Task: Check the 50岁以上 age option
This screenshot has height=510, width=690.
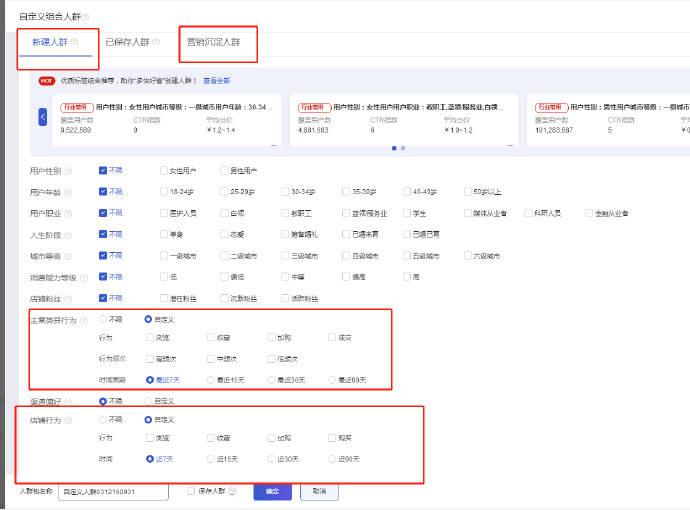Action: [468, 191]
